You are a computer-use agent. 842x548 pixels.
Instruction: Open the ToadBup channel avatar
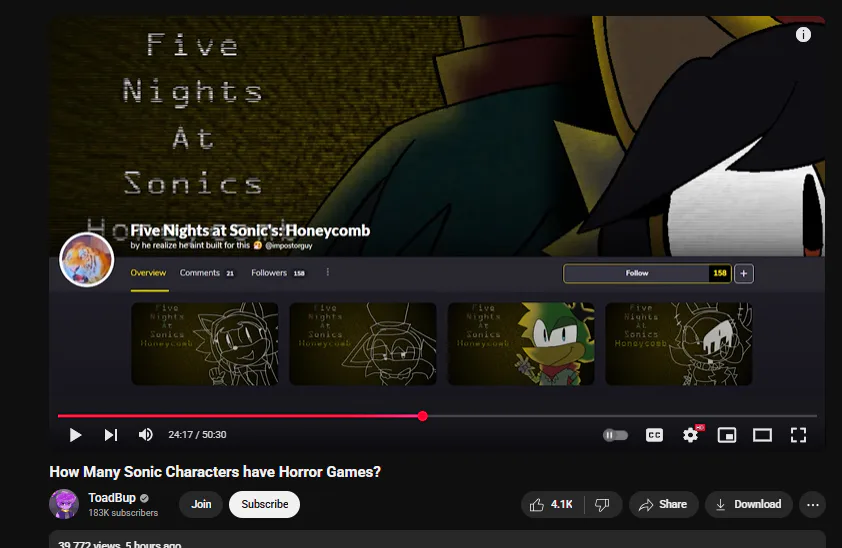pyautogui.click(x=64, y=504)
